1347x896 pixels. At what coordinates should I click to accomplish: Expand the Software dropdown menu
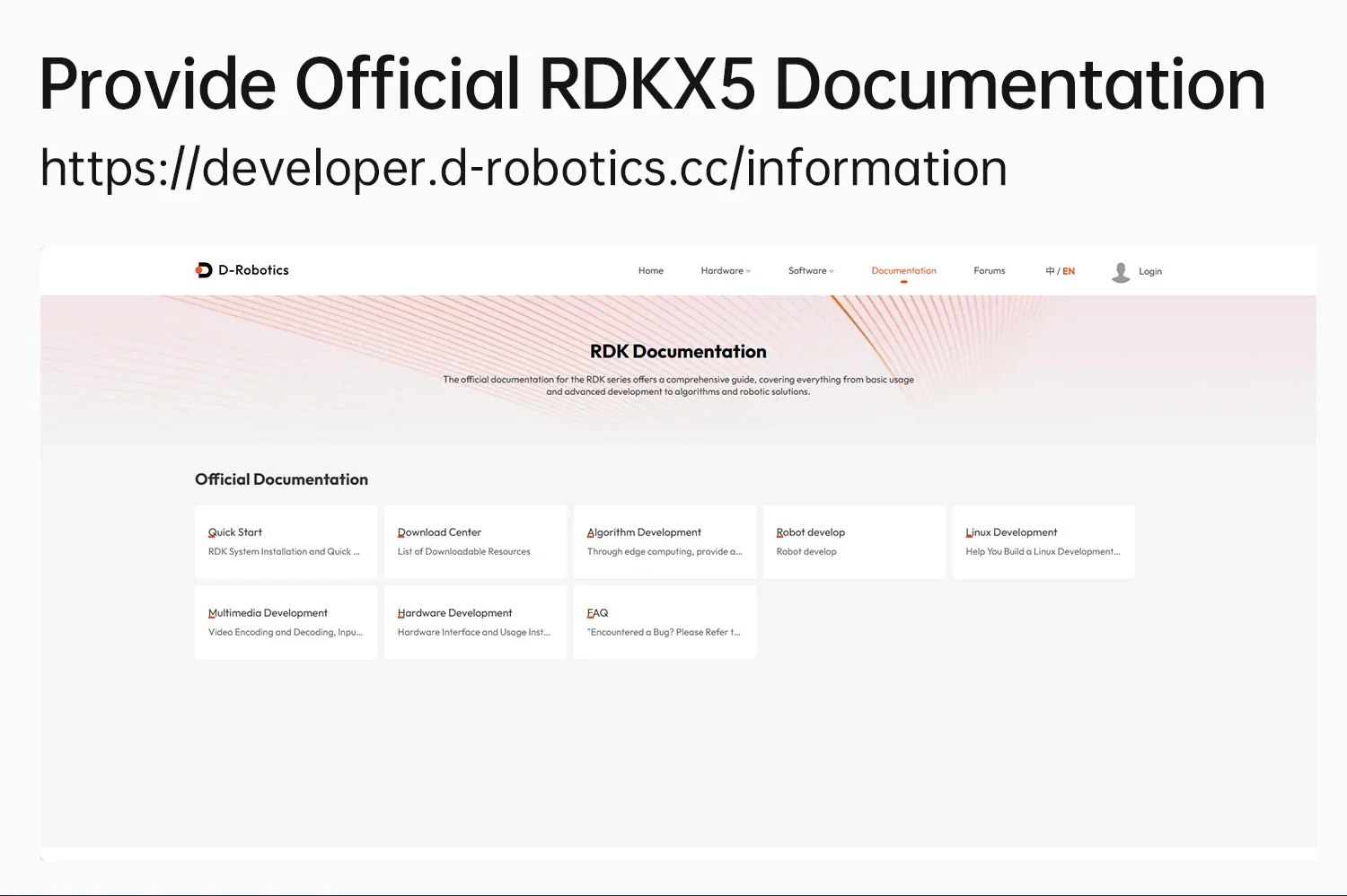[x=811, y=271]
